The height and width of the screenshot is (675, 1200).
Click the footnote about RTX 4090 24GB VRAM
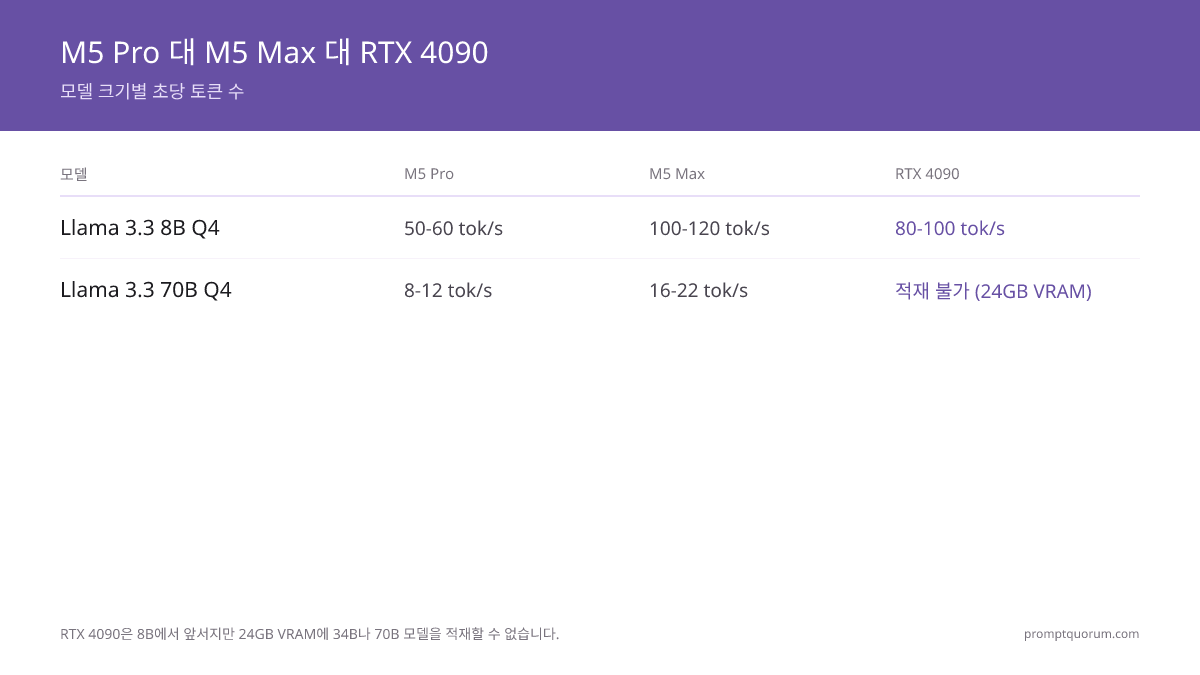(310, 634)
